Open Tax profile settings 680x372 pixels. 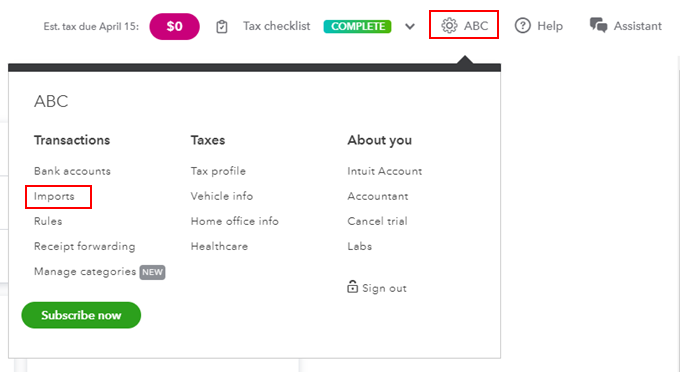pos(218,171)
